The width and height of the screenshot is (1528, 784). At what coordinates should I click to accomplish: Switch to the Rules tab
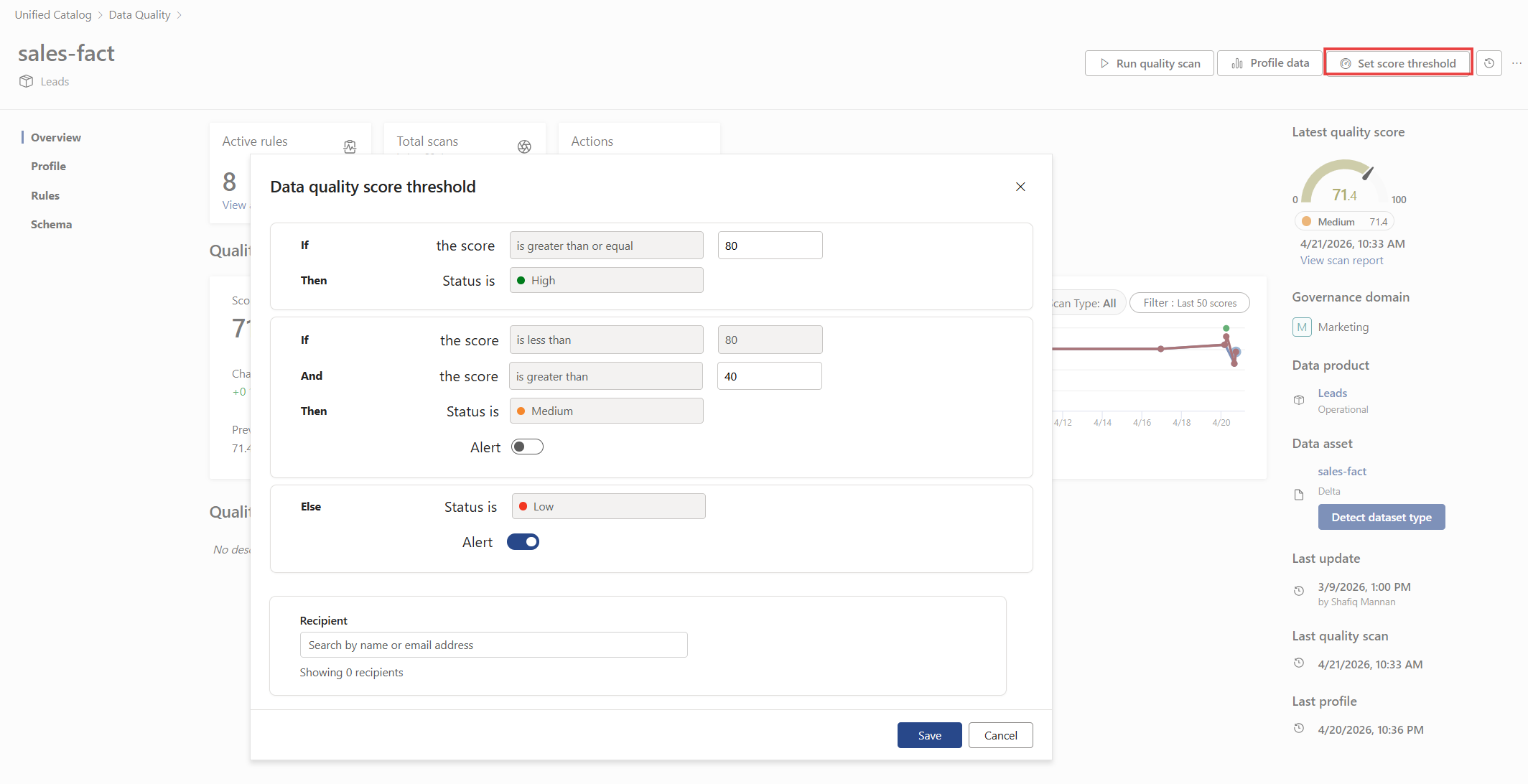[45, 195]
